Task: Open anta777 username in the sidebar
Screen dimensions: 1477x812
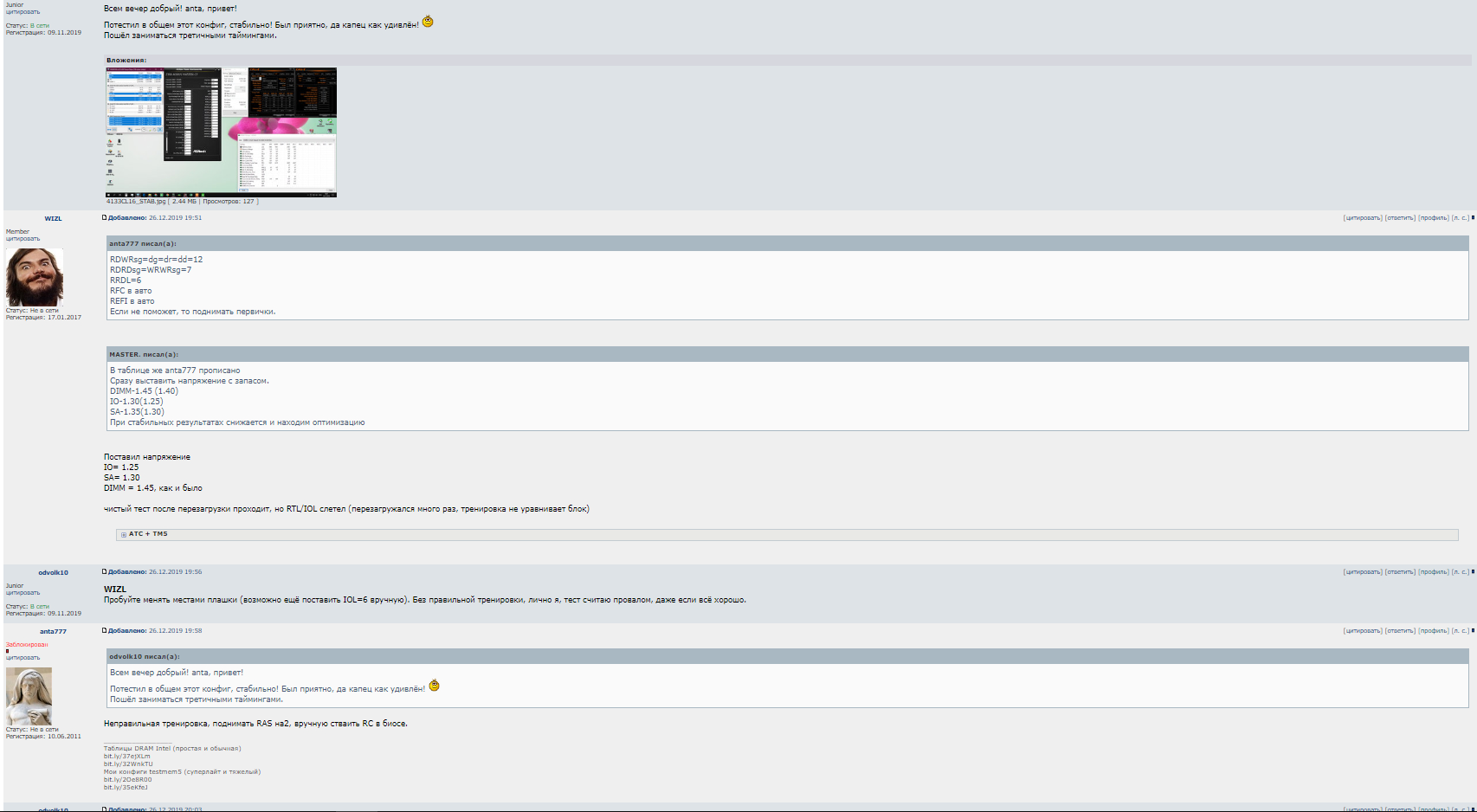Action: [53, 632]
